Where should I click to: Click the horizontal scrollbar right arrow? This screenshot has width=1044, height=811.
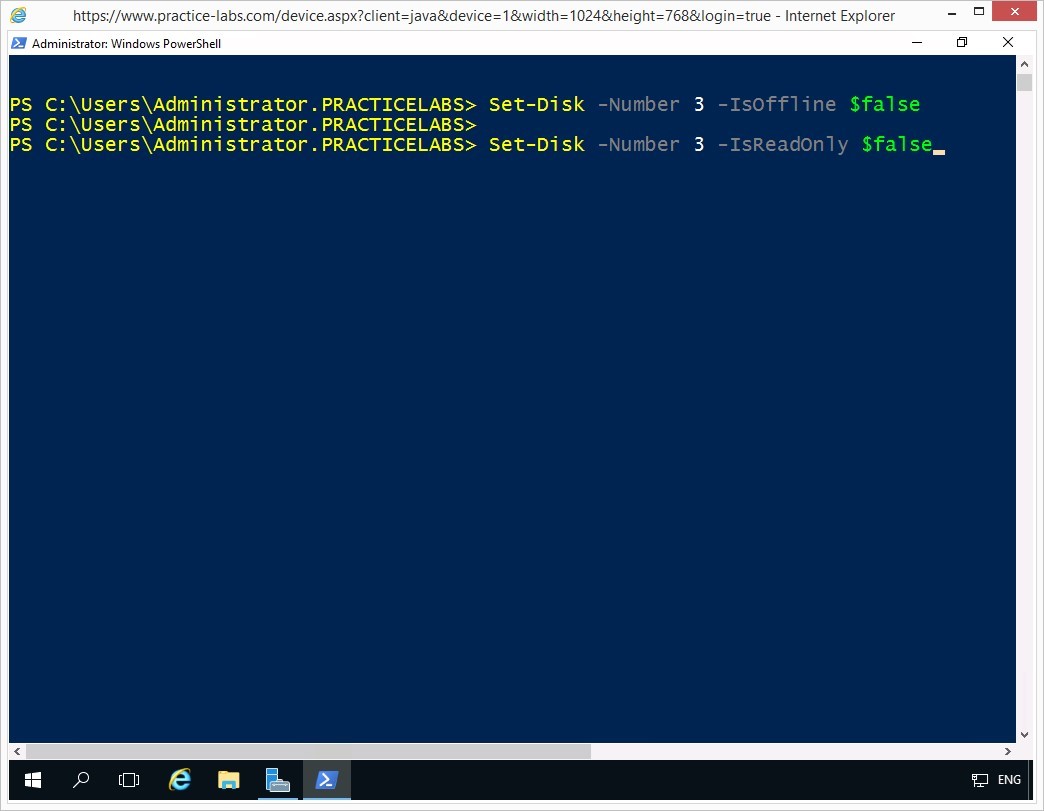click(1008, 751)
